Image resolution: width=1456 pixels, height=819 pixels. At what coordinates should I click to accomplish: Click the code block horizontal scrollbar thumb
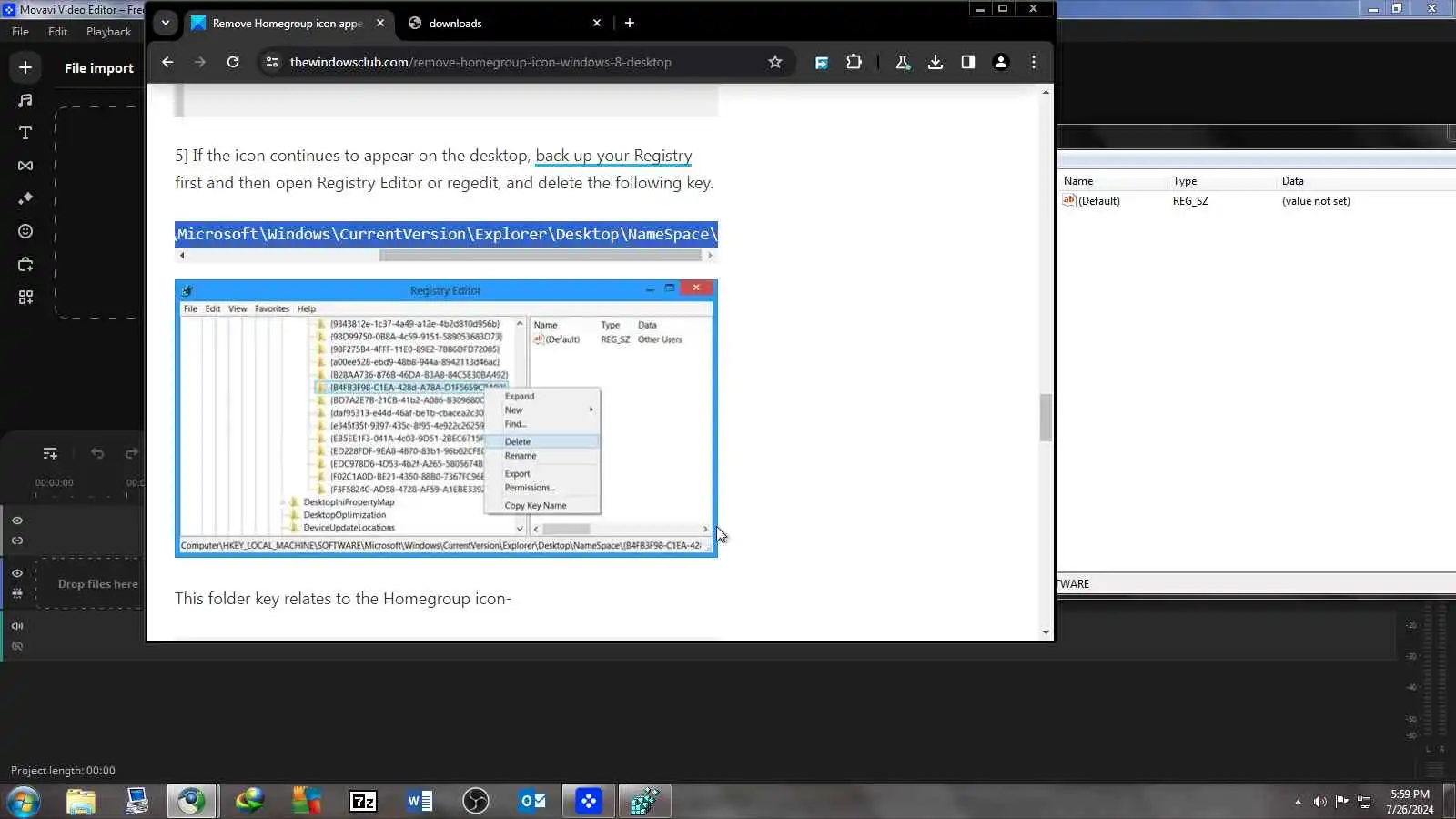pyautogui.click(x=541, y=256)
